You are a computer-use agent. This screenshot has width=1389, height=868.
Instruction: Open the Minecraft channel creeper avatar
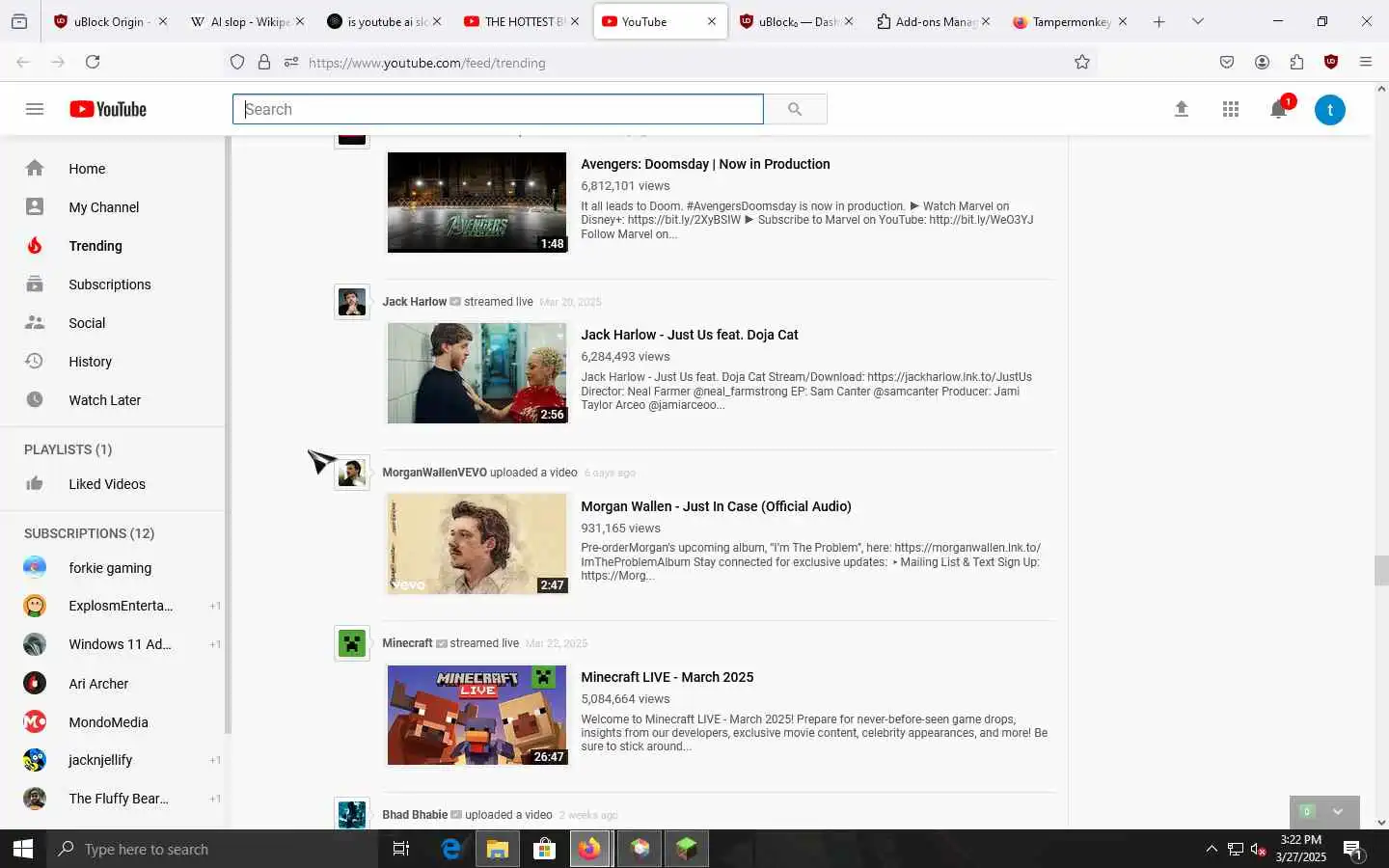click(x=352, y=643)
